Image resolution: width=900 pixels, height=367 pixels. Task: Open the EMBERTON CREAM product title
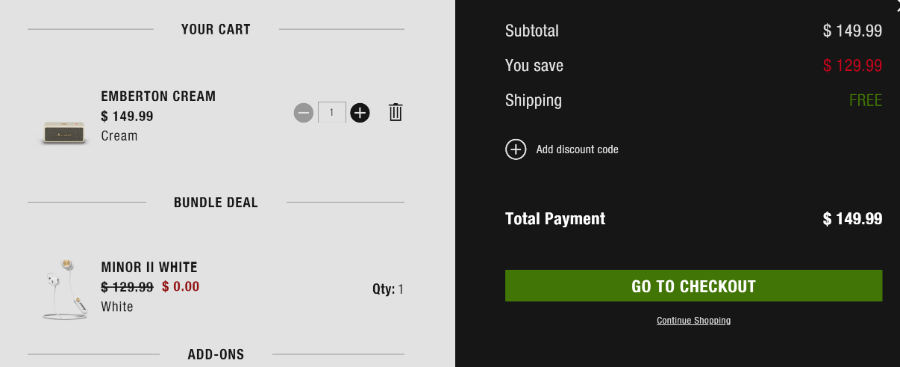158,96
